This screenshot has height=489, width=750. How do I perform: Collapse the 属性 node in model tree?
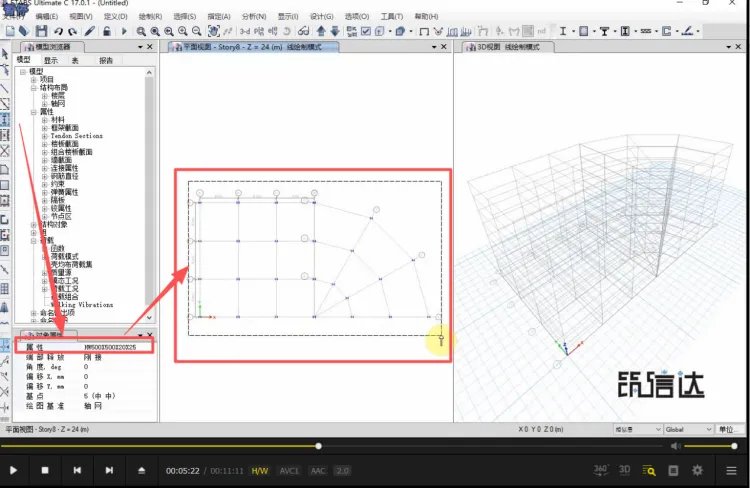tap(34, 112)
